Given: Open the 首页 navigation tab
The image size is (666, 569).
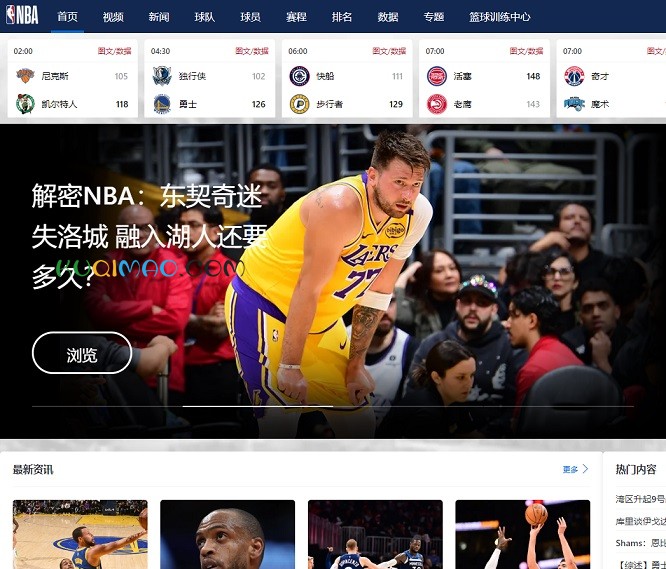Looking at the screenshot, I should [67, 17].
